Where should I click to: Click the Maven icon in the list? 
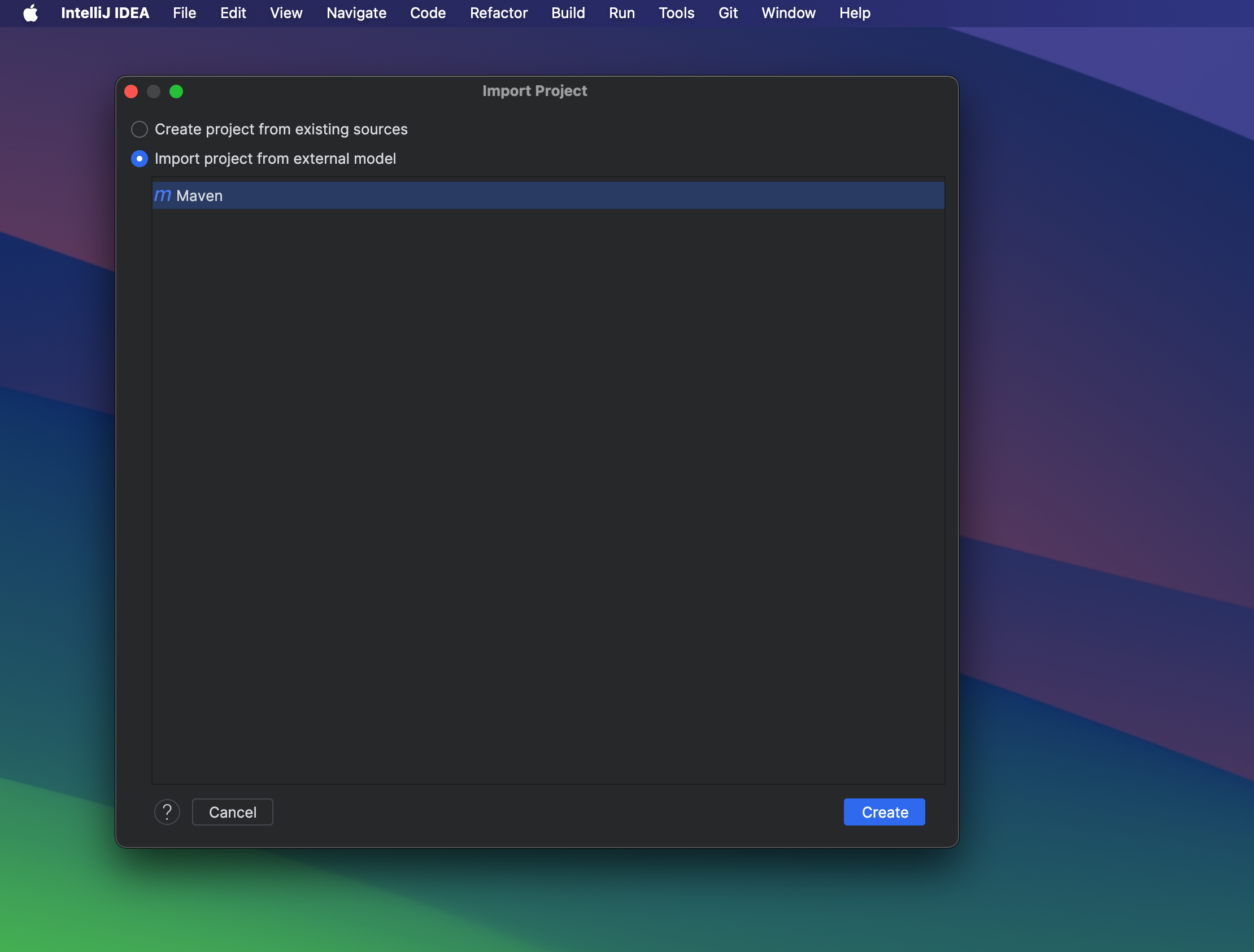click(163, 195)
